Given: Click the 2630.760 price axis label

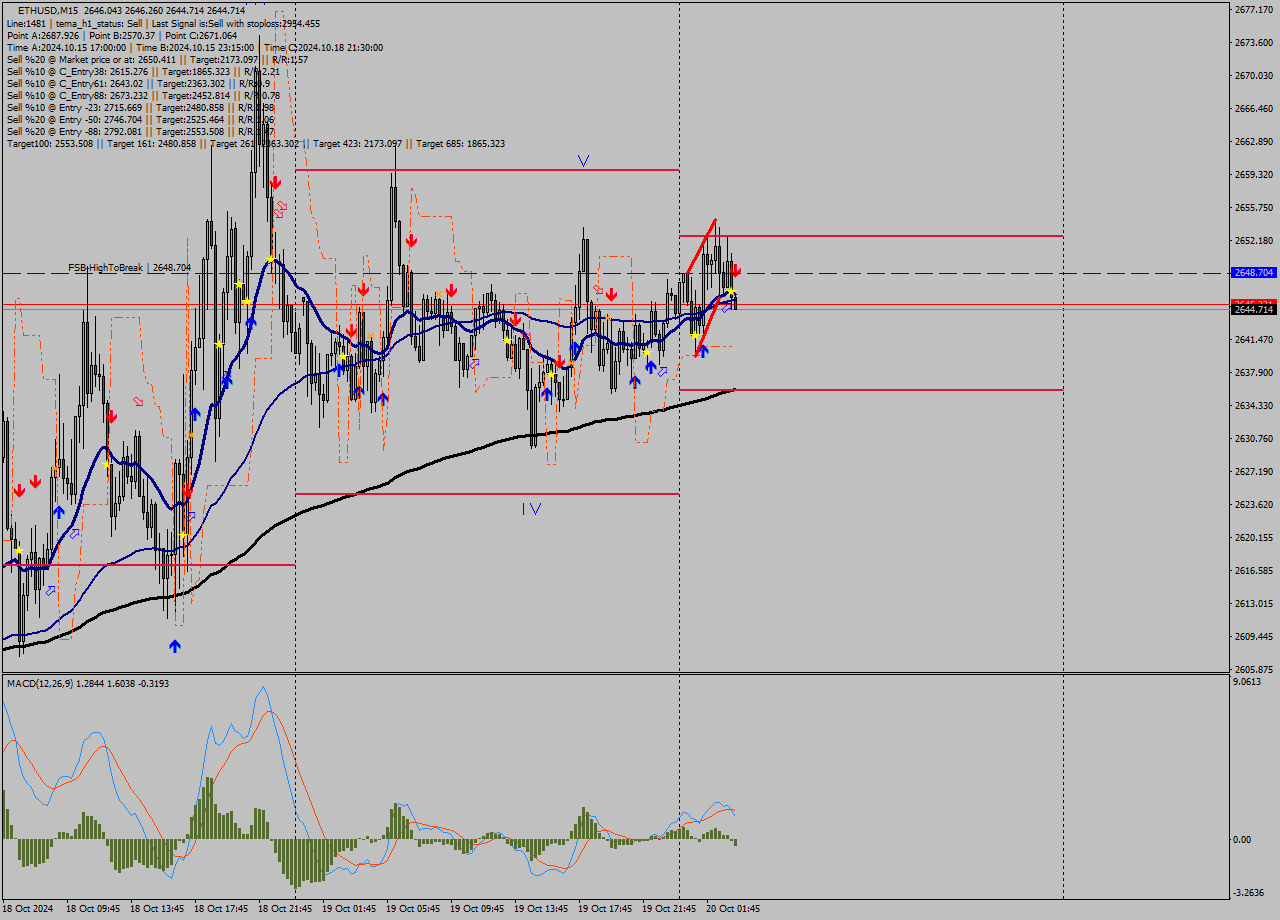Looking at the screenshot, I should pyautogui.click(x=1253, y=439).
